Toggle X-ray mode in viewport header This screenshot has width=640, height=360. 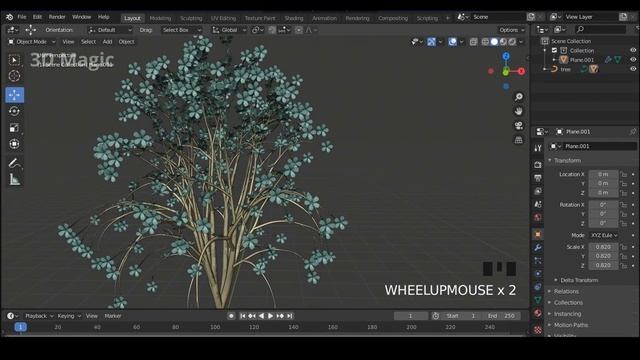(473, 42)
